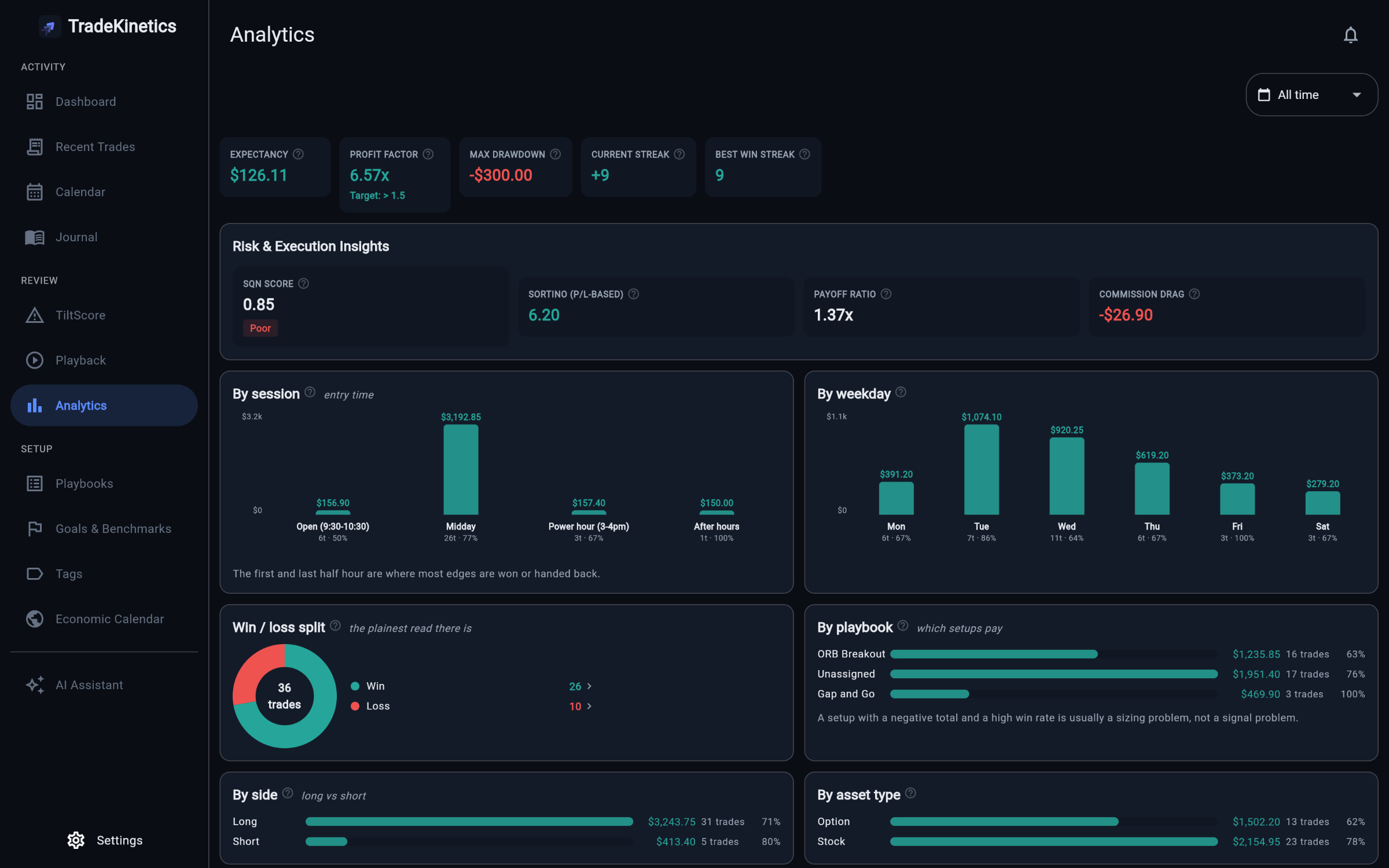
Task: Click the info icon for Best Win Streak
Action: 804,154
